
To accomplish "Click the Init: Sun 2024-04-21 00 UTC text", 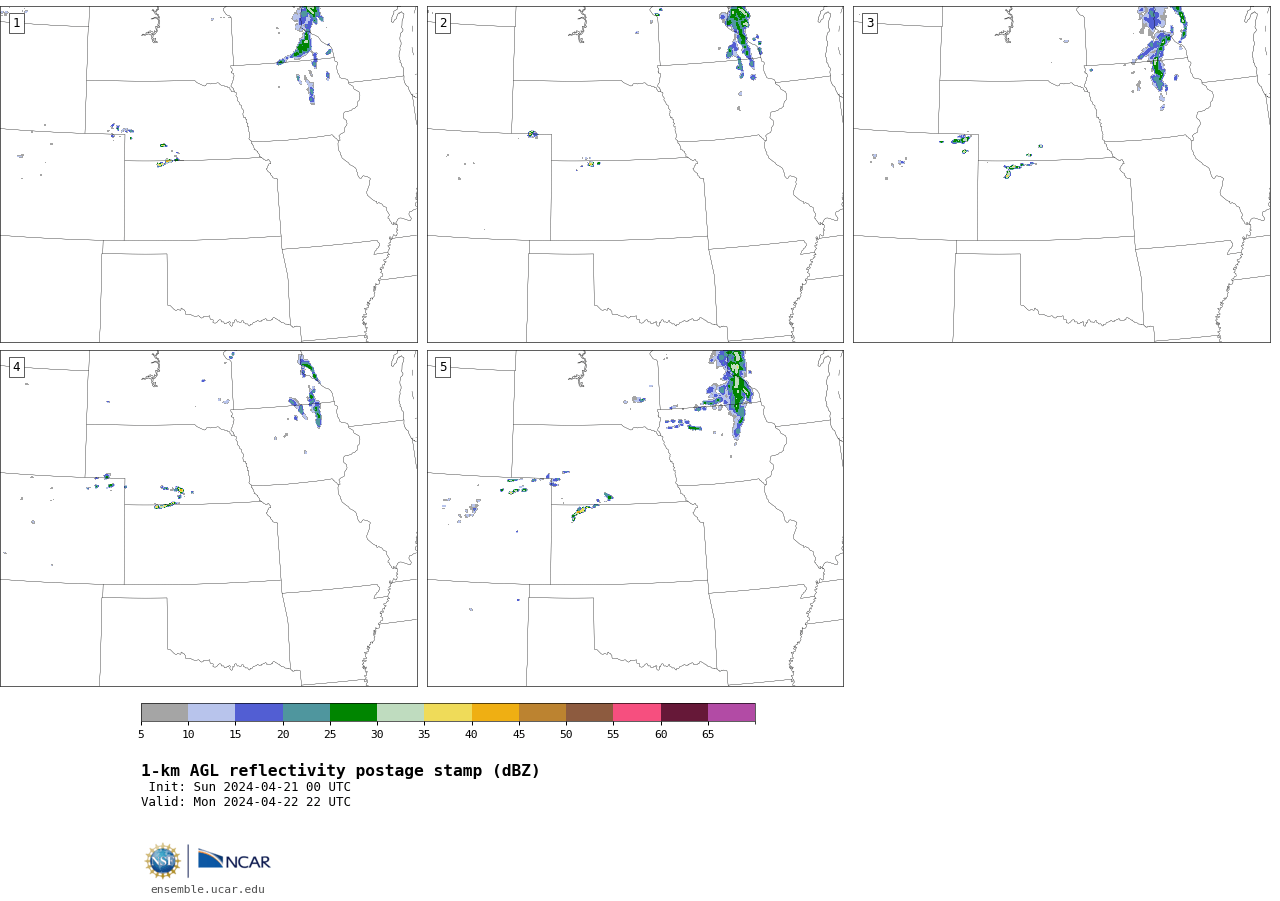I will tap(250, 787).
